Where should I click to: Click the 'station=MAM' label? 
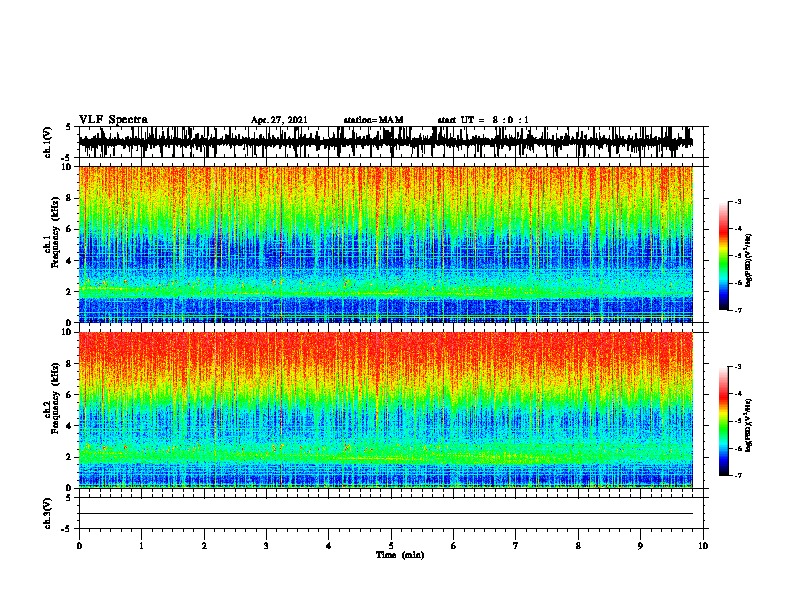(373, 120)
